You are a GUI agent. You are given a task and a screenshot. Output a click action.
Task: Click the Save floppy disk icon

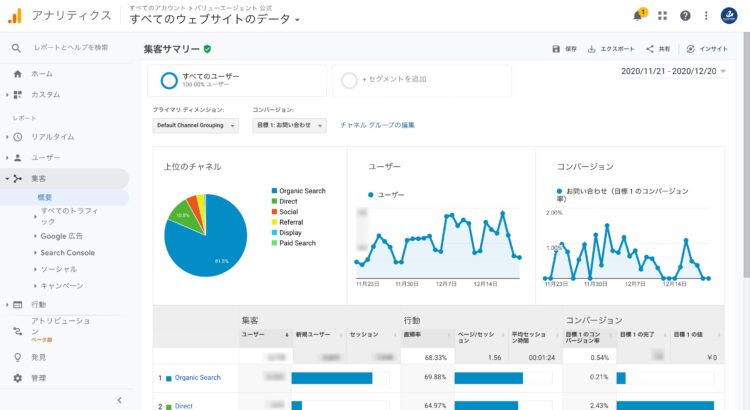pos(556,49)
